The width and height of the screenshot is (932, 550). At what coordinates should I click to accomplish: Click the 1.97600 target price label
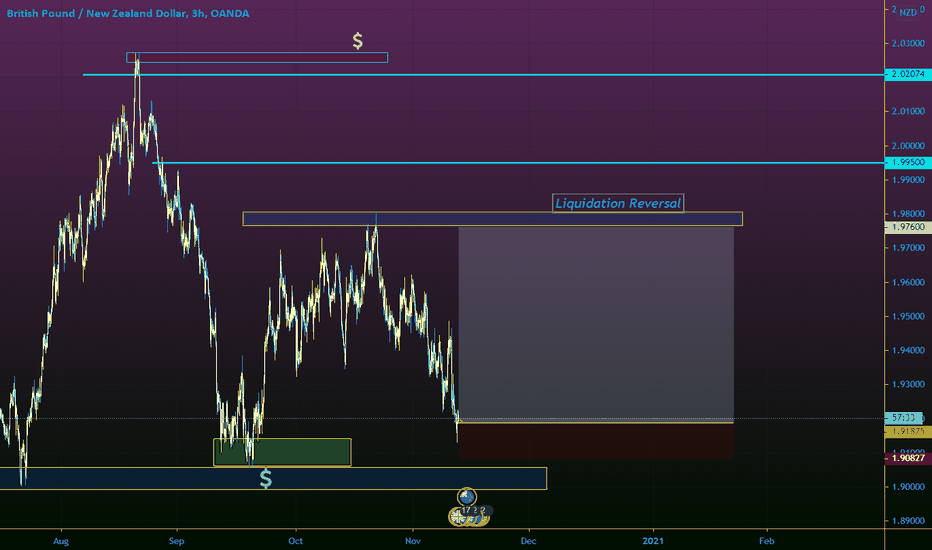click(908, 227)
